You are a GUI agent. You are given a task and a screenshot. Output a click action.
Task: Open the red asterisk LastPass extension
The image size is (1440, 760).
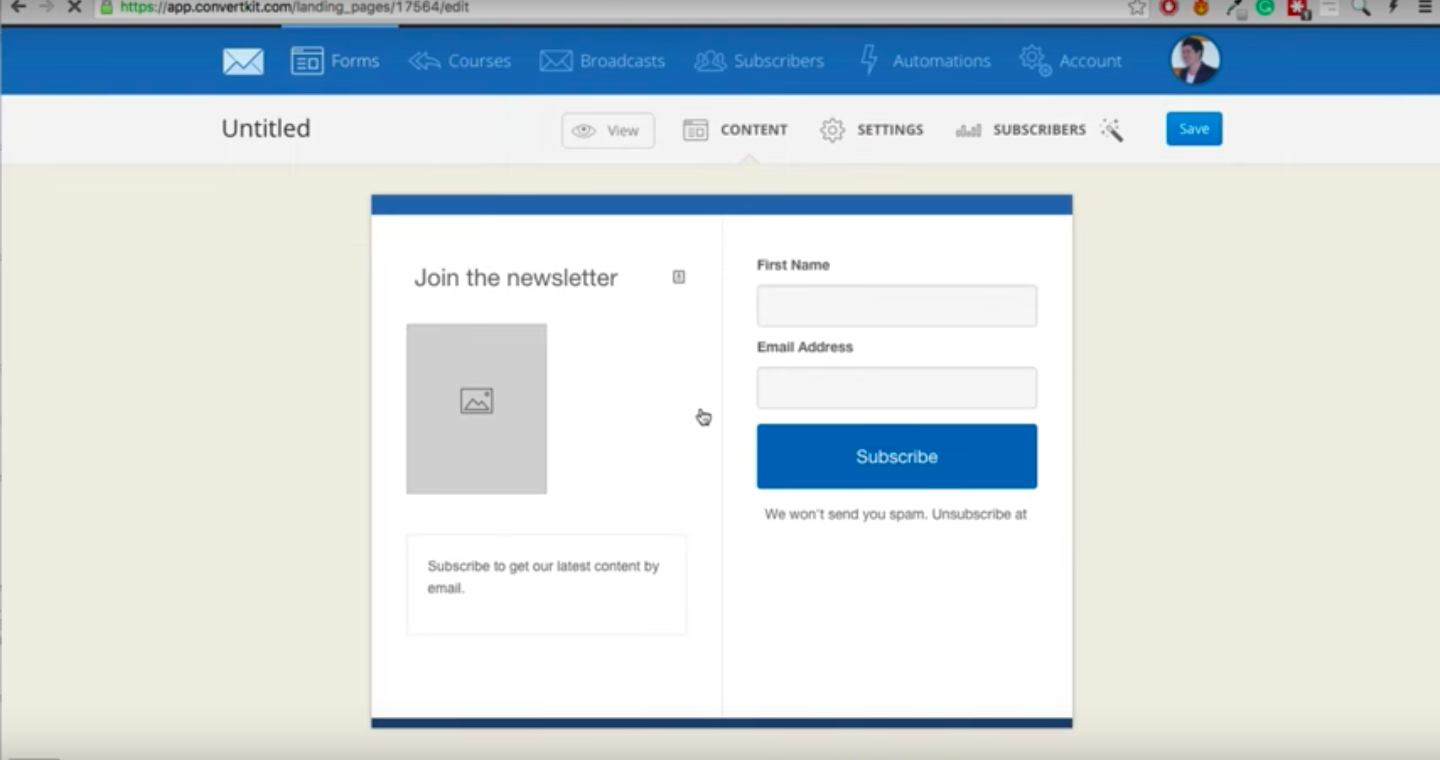click(1298, 8)
